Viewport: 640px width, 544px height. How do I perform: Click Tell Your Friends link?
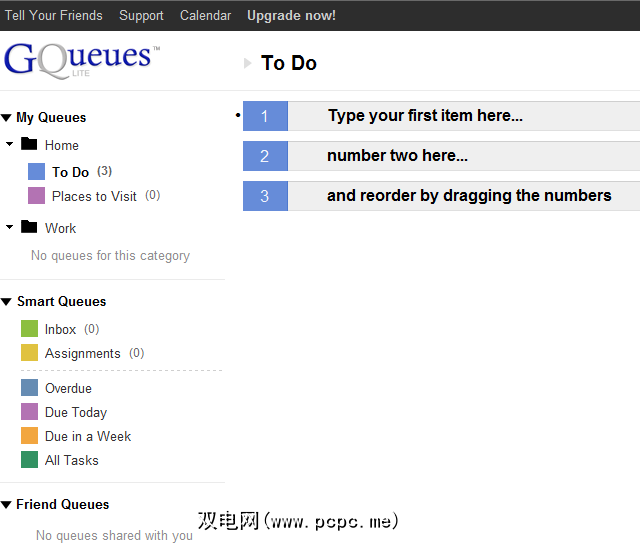point(54,15)
